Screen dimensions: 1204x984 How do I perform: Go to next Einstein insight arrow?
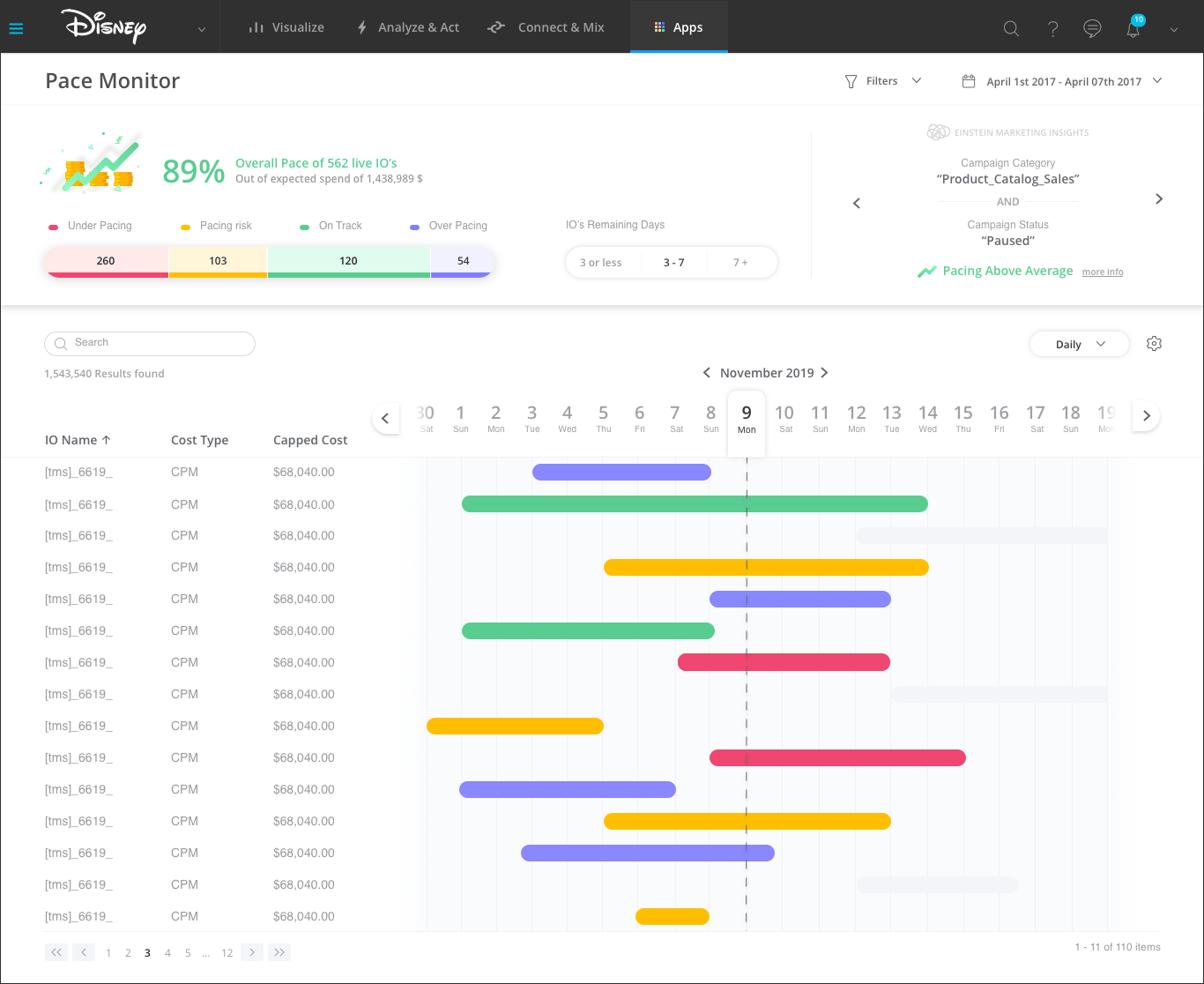1159,199
